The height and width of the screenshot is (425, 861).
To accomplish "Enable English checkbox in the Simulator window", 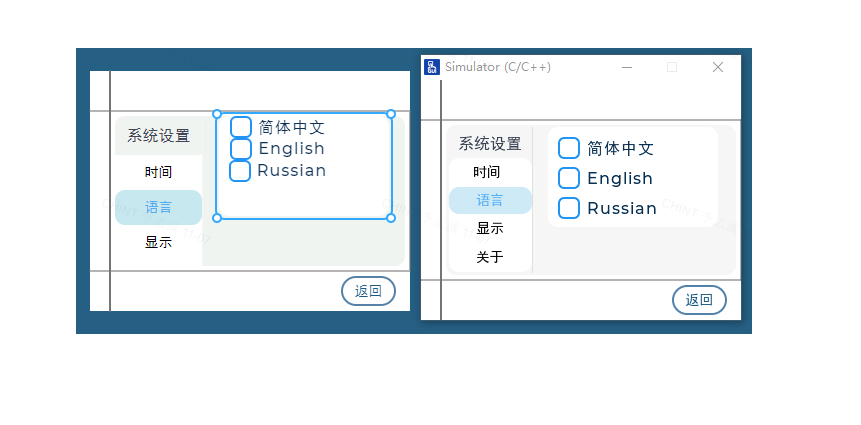I will [569, 178].
